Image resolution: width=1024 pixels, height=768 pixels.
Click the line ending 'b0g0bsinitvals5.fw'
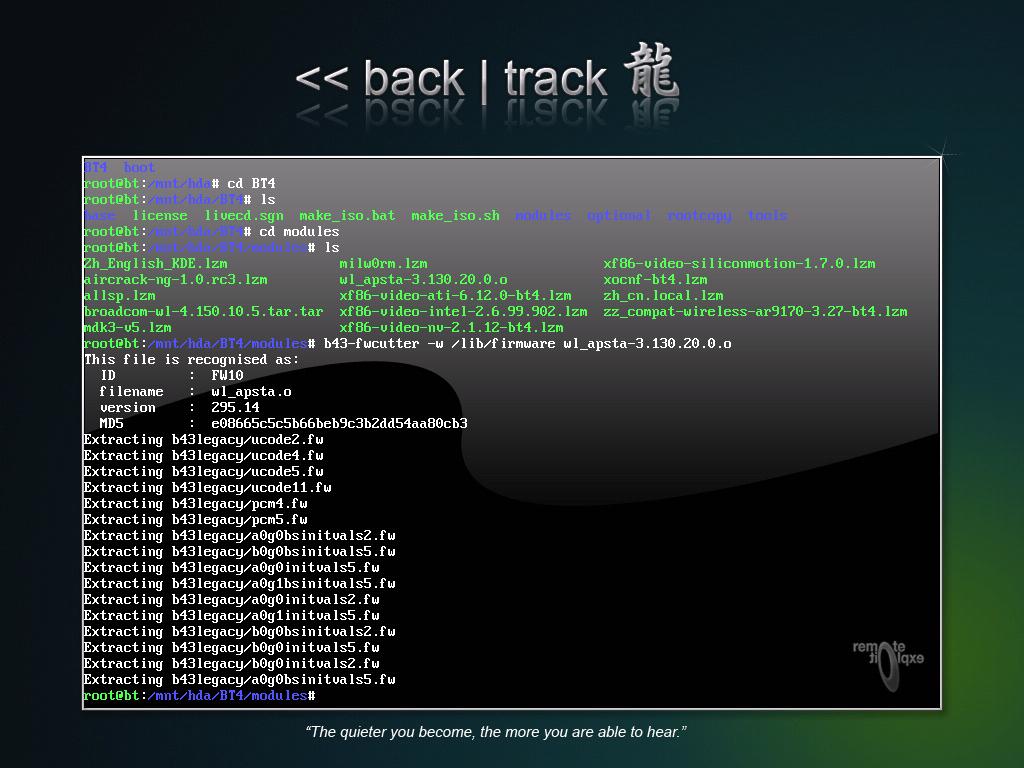click(x=240, y=552)
